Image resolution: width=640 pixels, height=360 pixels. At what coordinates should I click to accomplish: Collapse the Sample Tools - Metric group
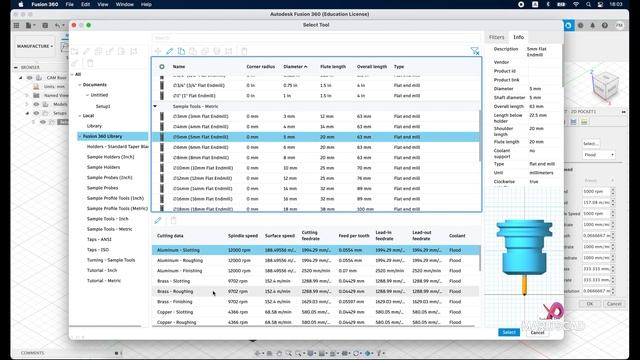(155, 106)
